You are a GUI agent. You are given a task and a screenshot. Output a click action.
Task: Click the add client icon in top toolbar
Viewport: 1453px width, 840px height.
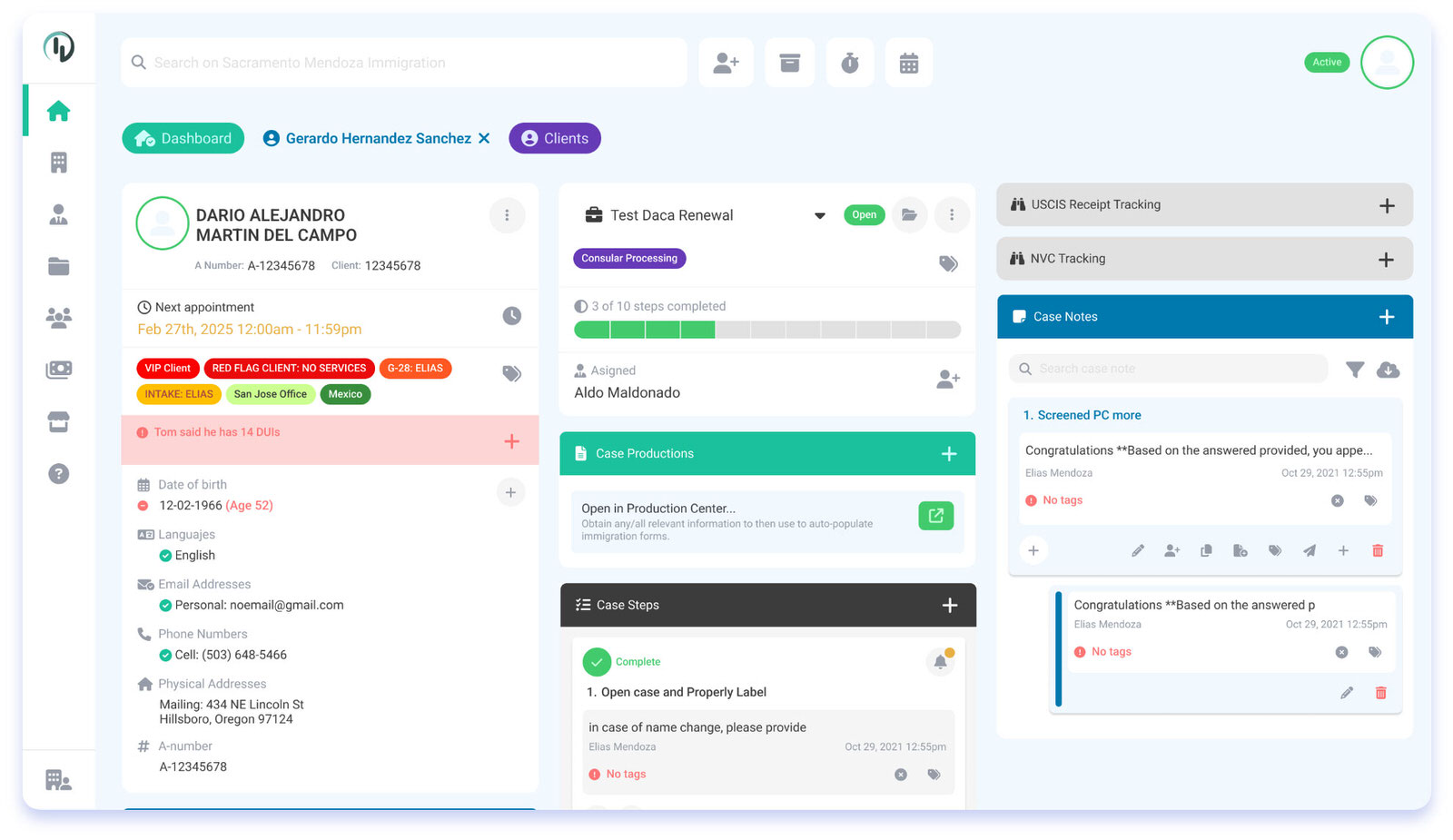pos(726,63)
